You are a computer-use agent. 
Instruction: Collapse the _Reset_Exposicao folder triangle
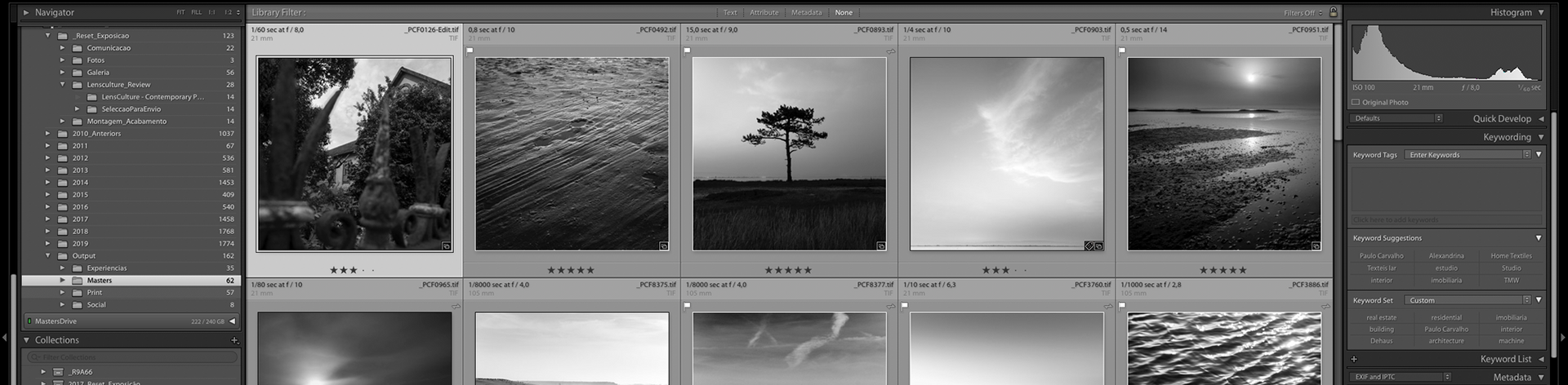(x=48, y=36)
